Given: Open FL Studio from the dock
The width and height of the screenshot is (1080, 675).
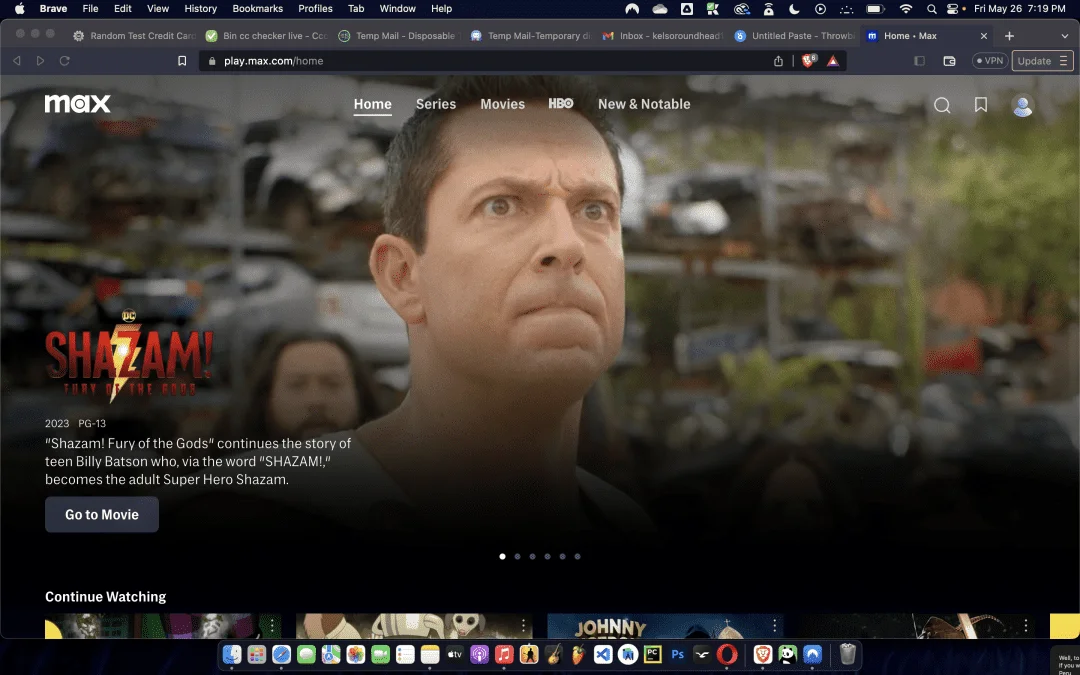Looking at the screenshot, I should [x=579, y=654].
